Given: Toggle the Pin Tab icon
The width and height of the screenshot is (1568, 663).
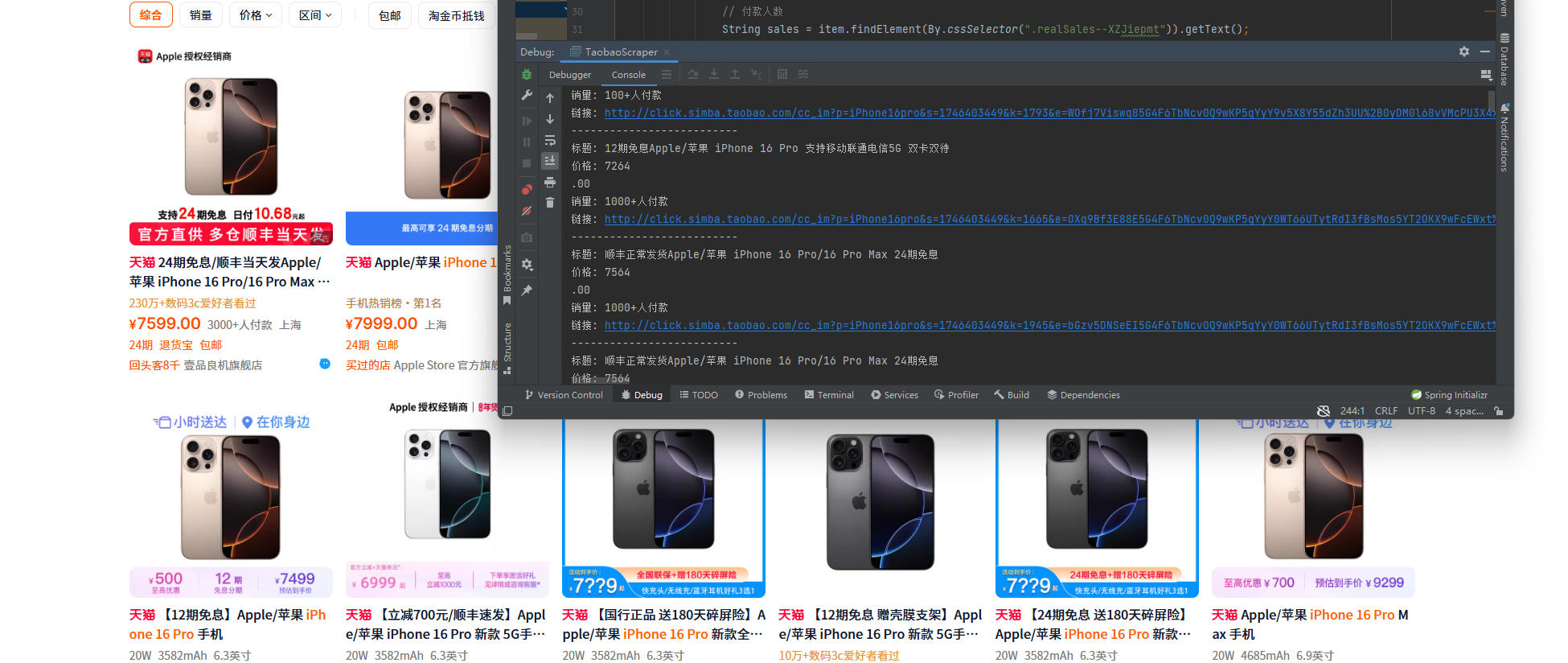Looking at the screenshot, I should tap(527, 290).
